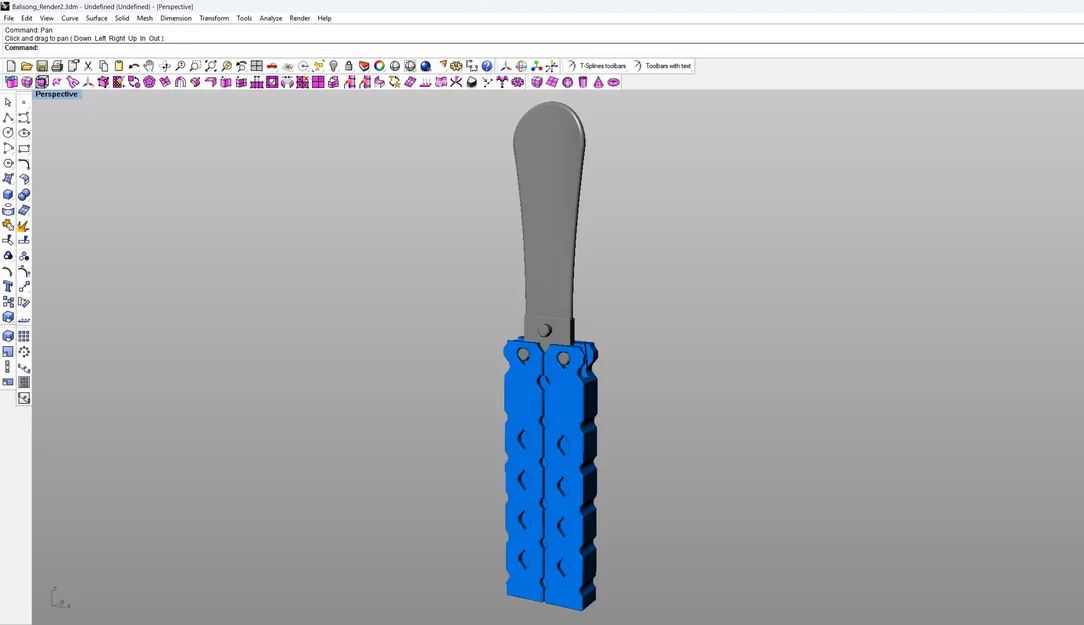Click the Paste clipboard icon
Viewport: 1084px width, 625px height.
[118, 66]
